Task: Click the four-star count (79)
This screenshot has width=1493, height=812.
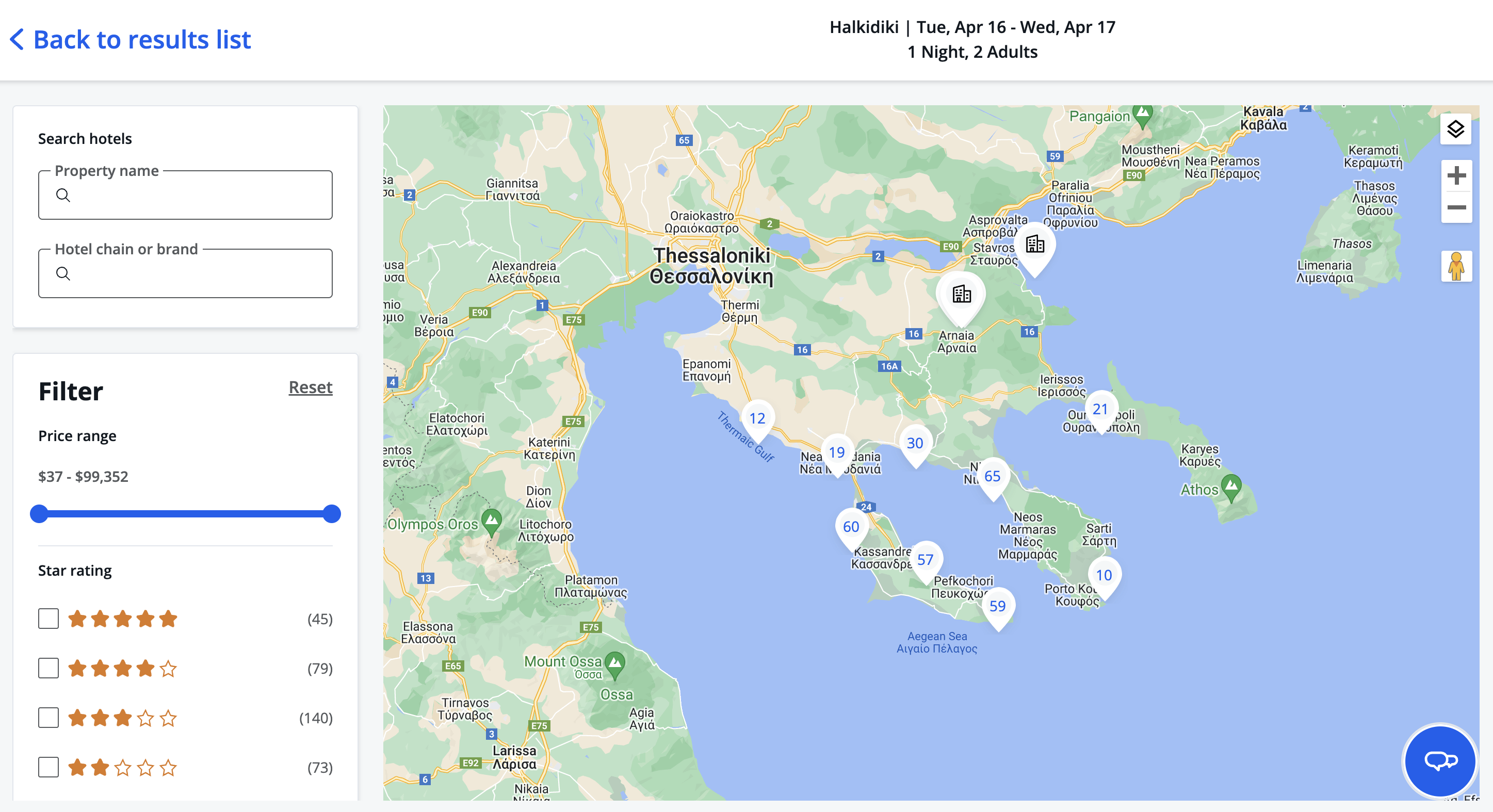Action: (320, 668)
